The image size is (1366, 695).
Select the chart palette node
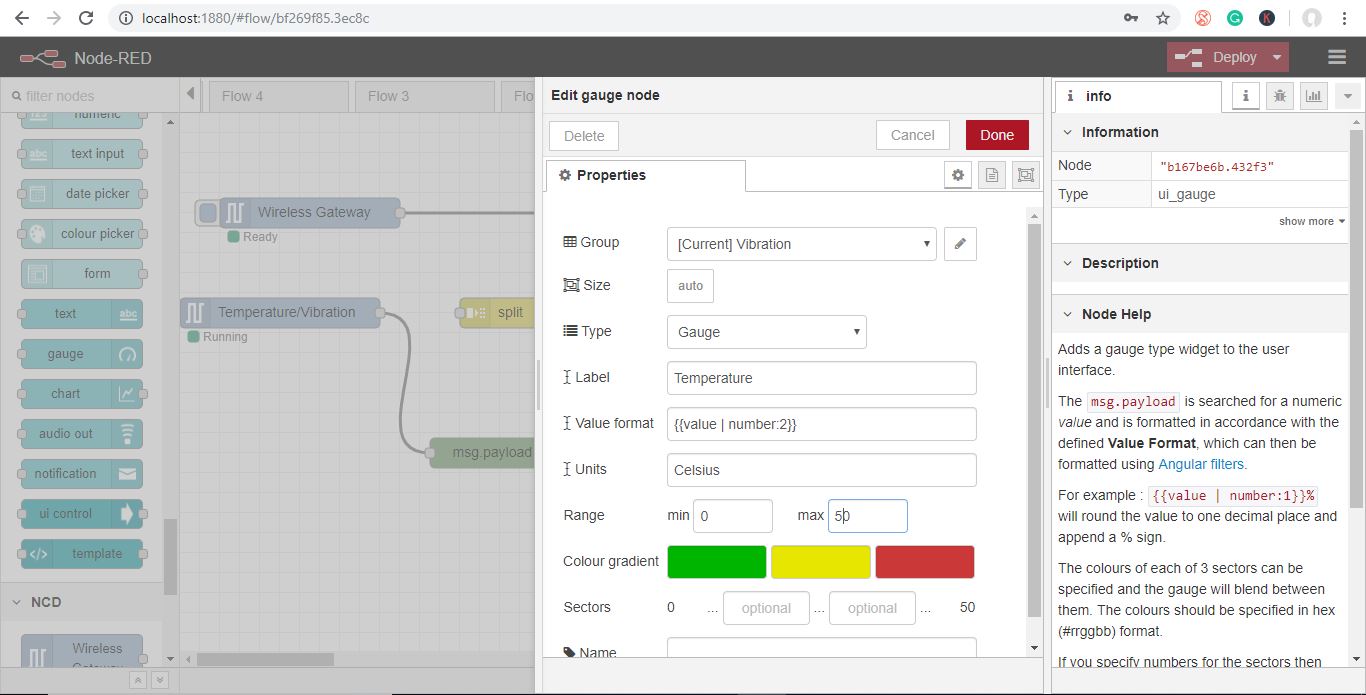[82, 394]
